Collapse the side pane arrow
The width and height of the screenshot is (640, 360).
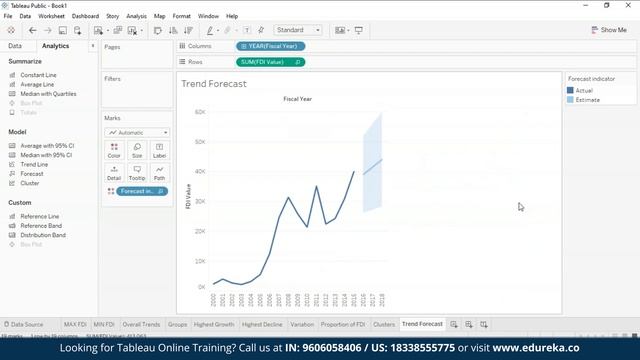(x=93, y=46)
